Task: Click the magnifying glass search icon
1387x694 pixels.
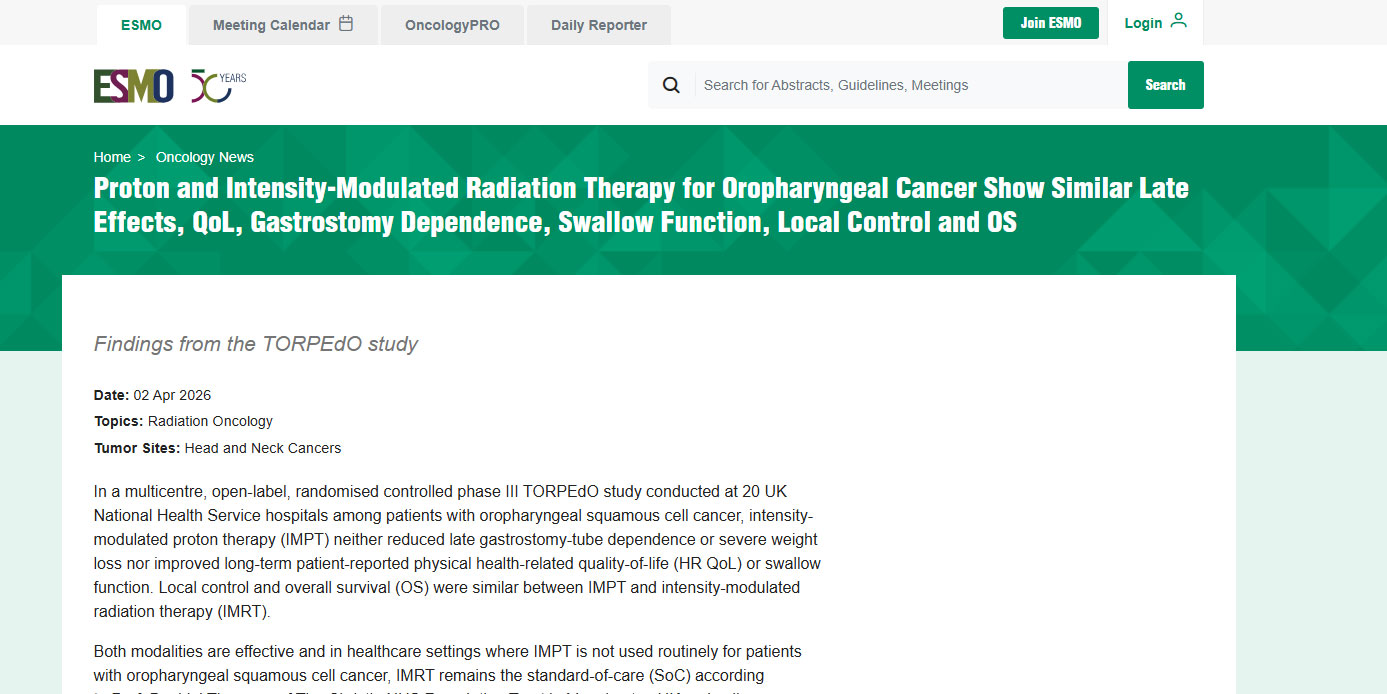Action: [671, 85]
